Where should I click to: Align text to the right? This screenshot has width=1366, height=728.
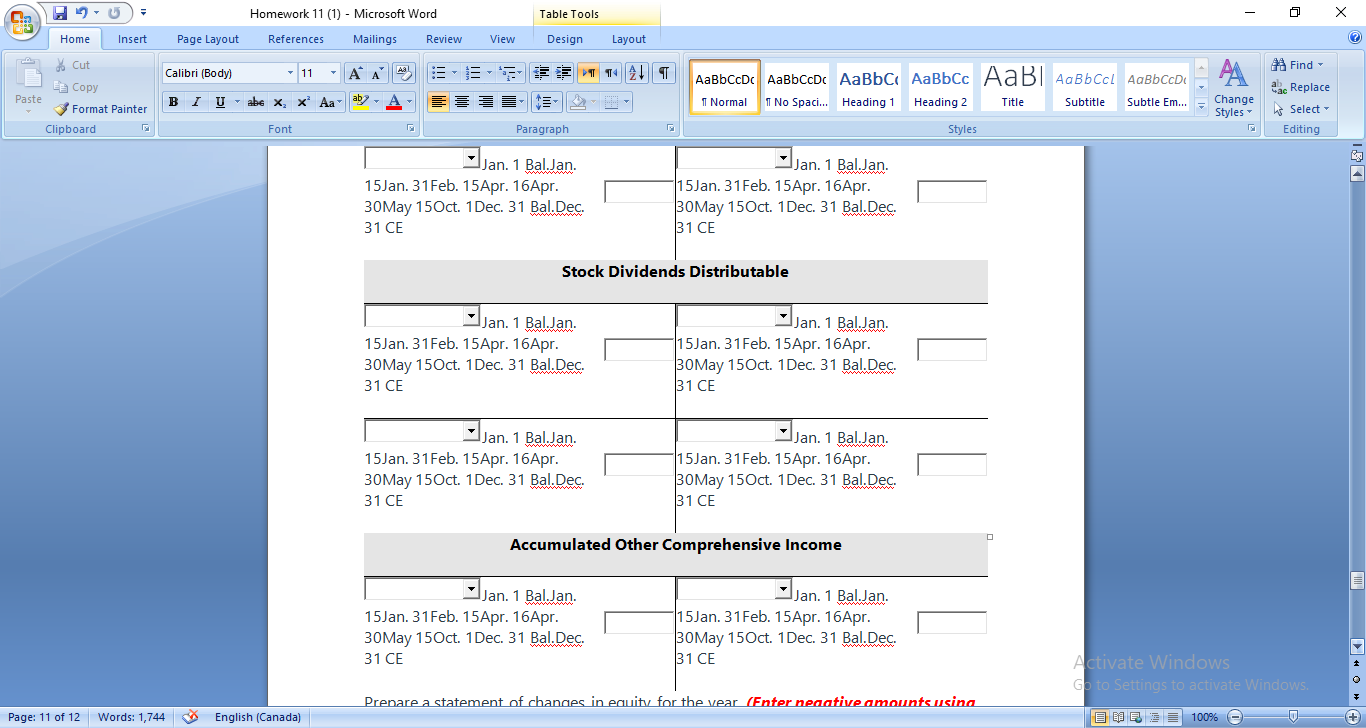click(x=486, y=102)
